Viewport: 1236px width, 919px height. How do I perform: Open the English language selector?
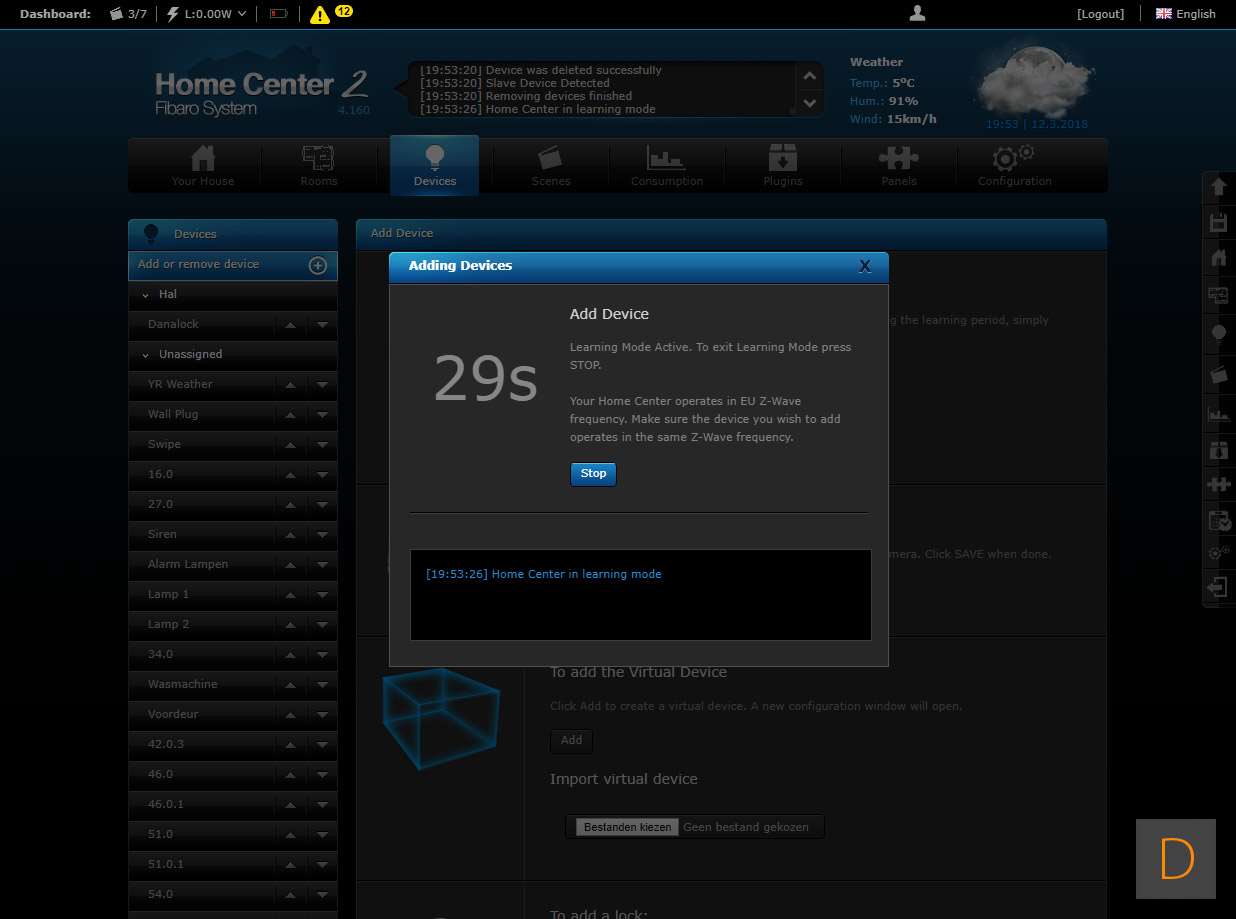tap(1185, 14)
